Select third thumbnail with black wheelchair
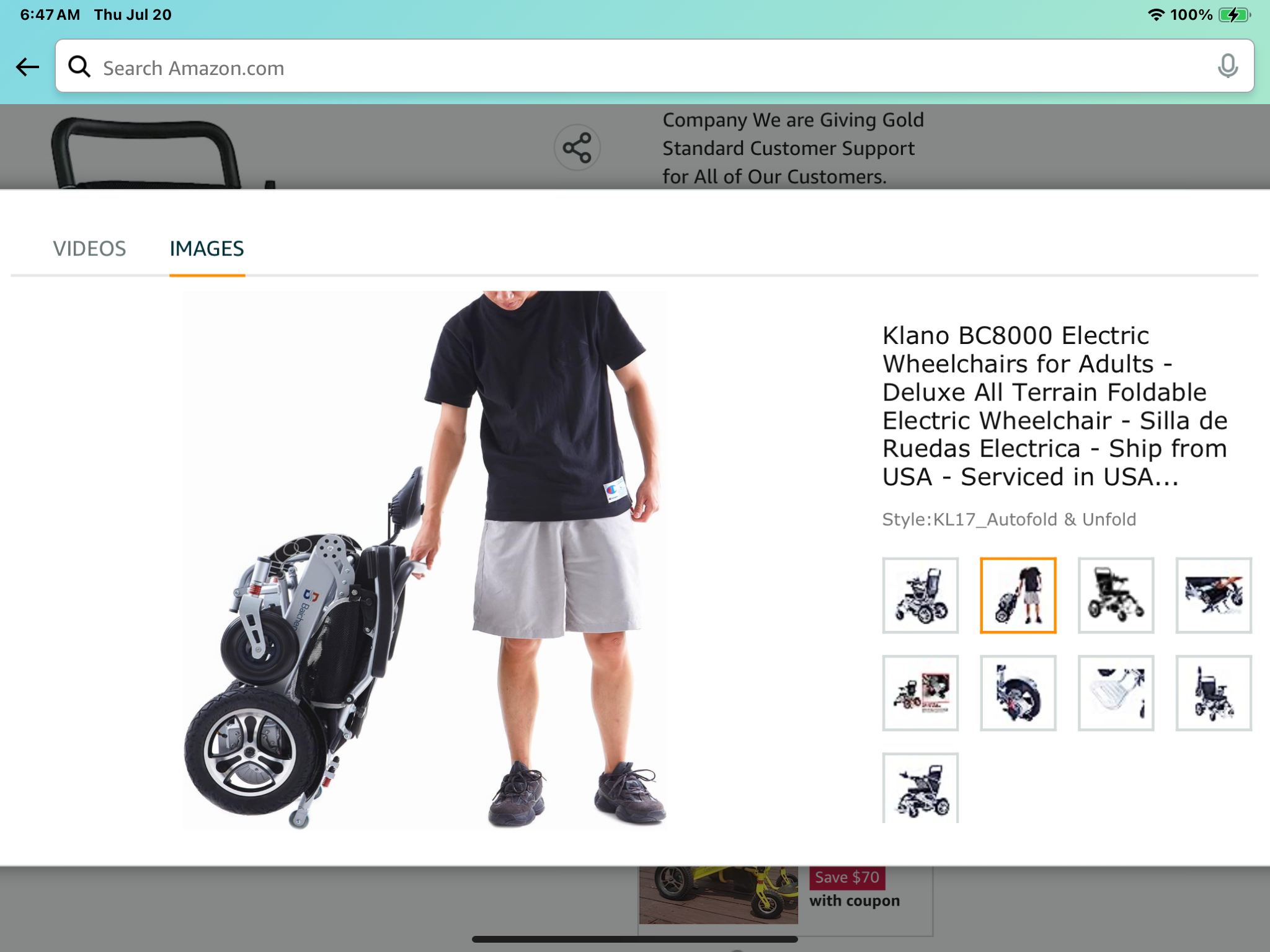The width and height of the screenshot is (1270, 952). [1116, 595]
